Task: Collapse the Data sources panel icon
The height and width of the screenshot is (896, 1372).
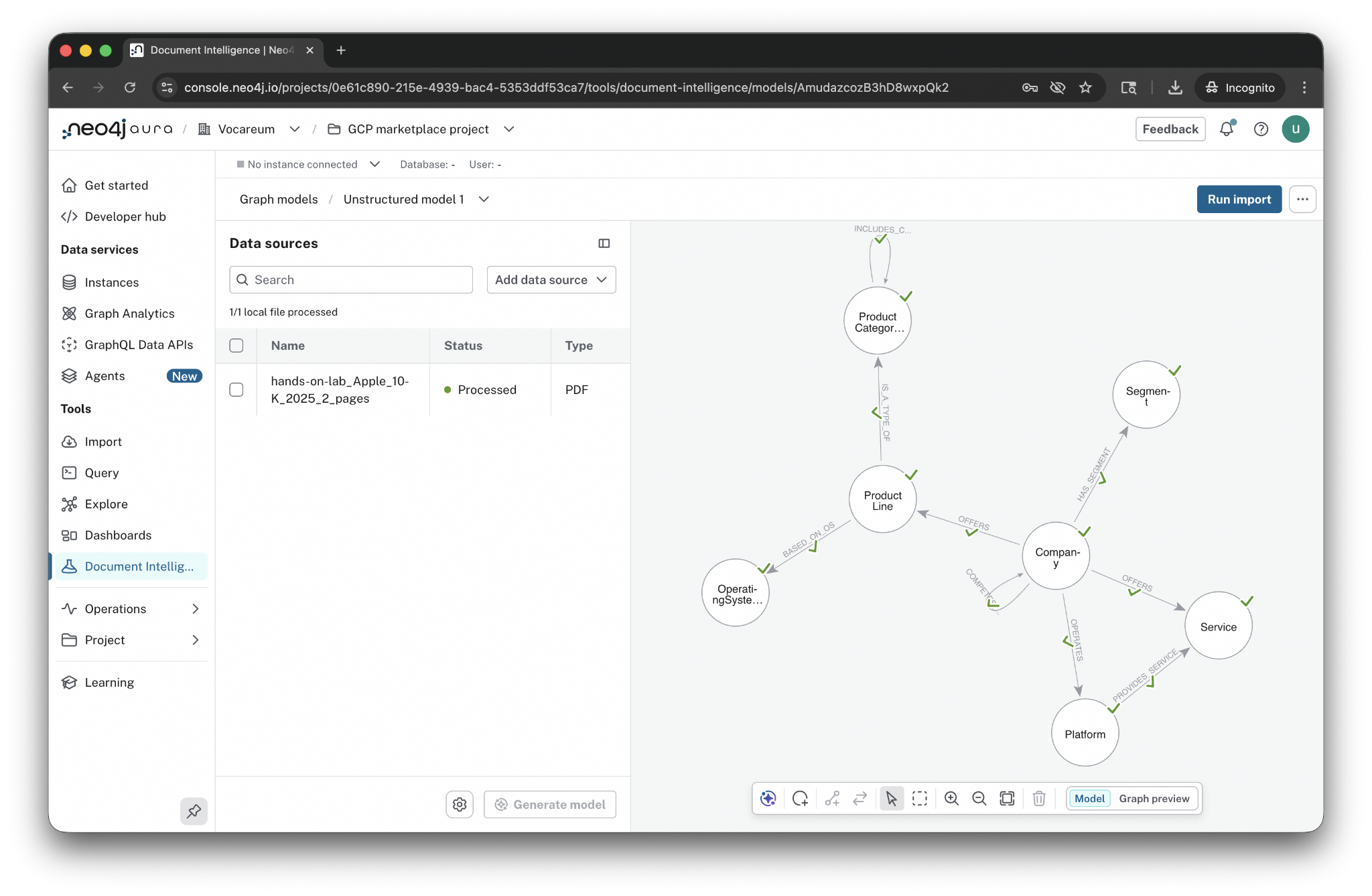Action: pyautogui.click(x=604, y=243)
